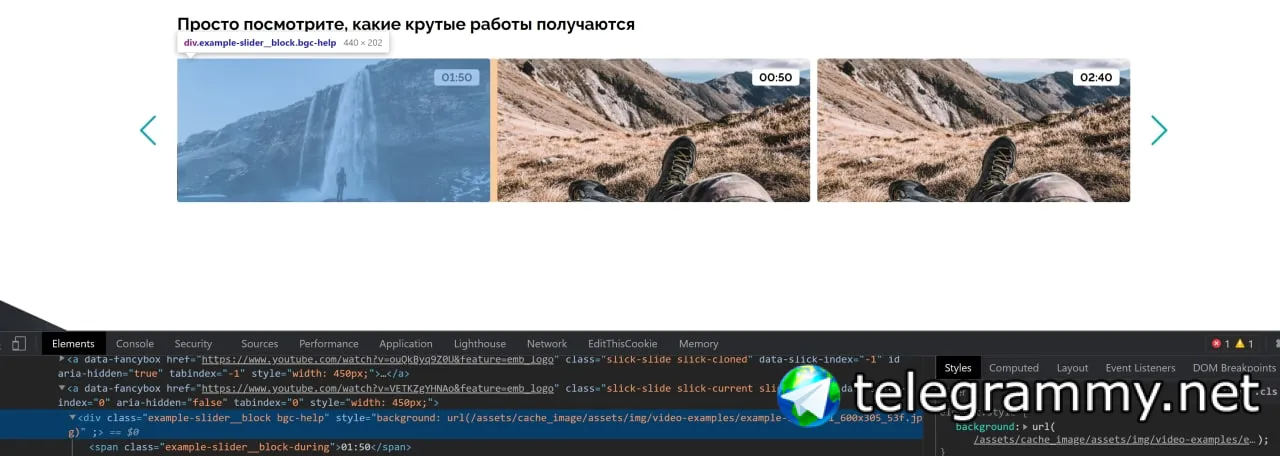Click the next slide arrow
This screenshot has height=456, width=1280.
[x=1159, y=130]
